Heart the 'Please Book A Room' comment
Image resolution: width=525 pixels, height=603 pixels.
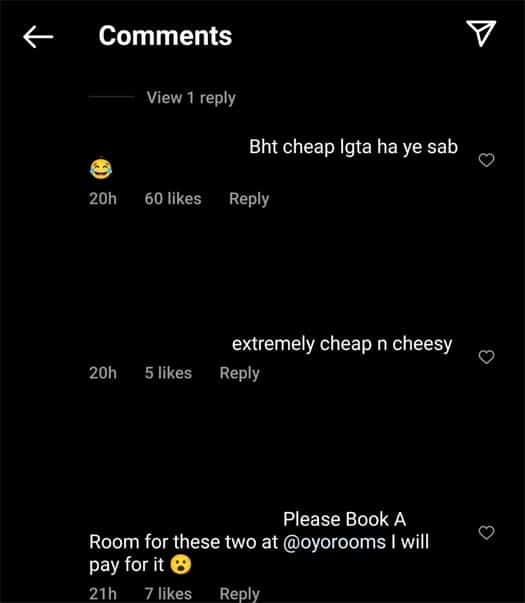tap(487, 533)
